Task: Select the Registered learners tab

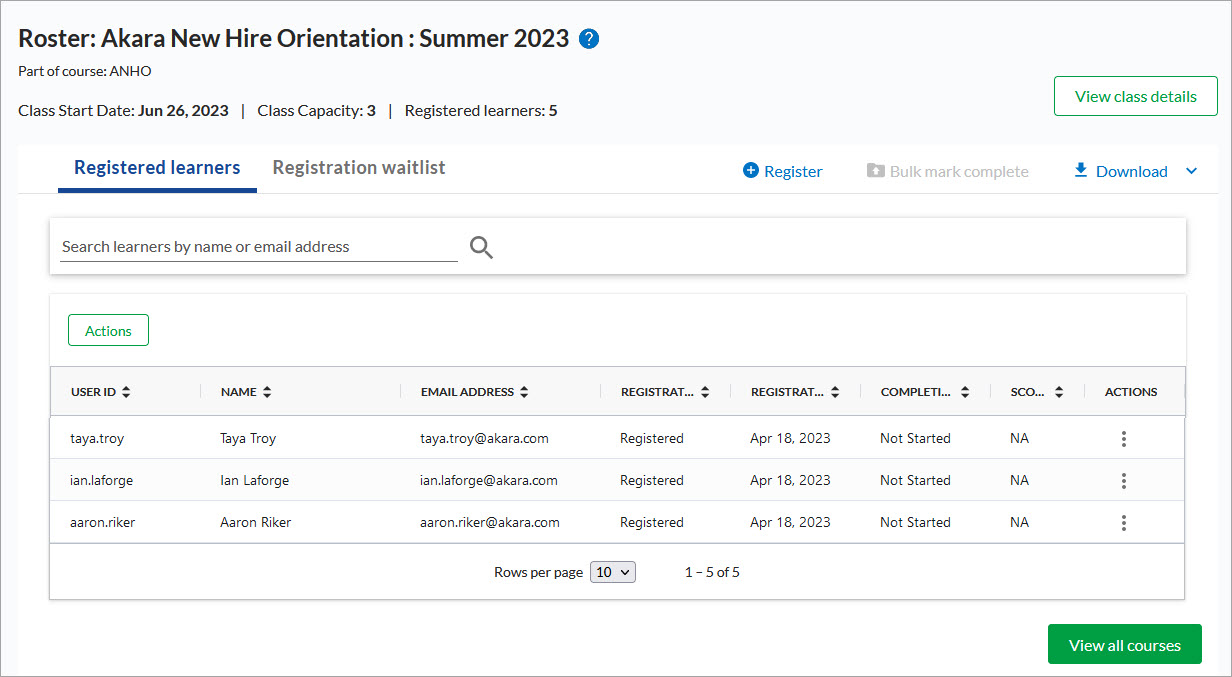Action: click(x=157, y=168)
